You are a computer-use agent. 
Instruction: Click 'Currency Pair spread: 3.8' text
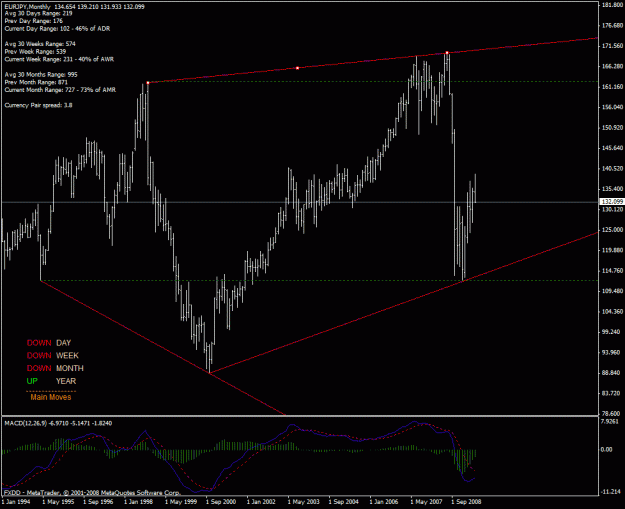click(38, 105)
